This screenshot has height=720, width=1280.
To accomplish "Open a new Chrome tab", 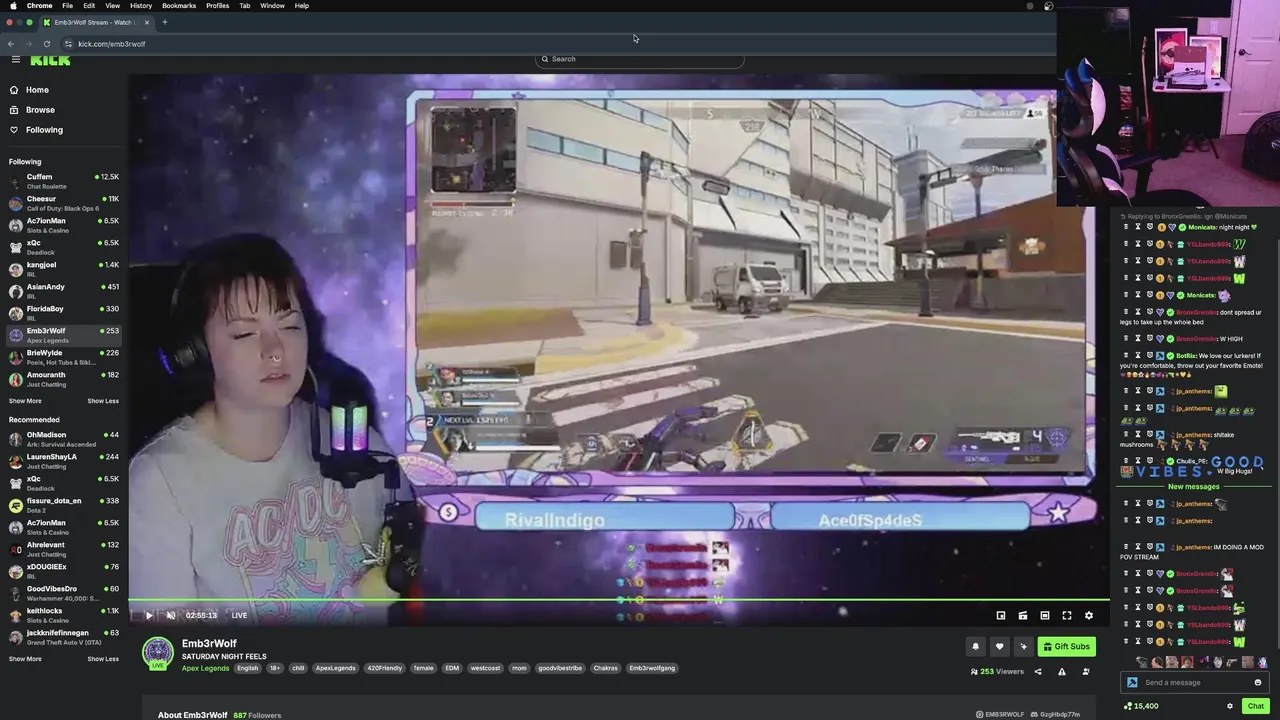I will 165,22.
